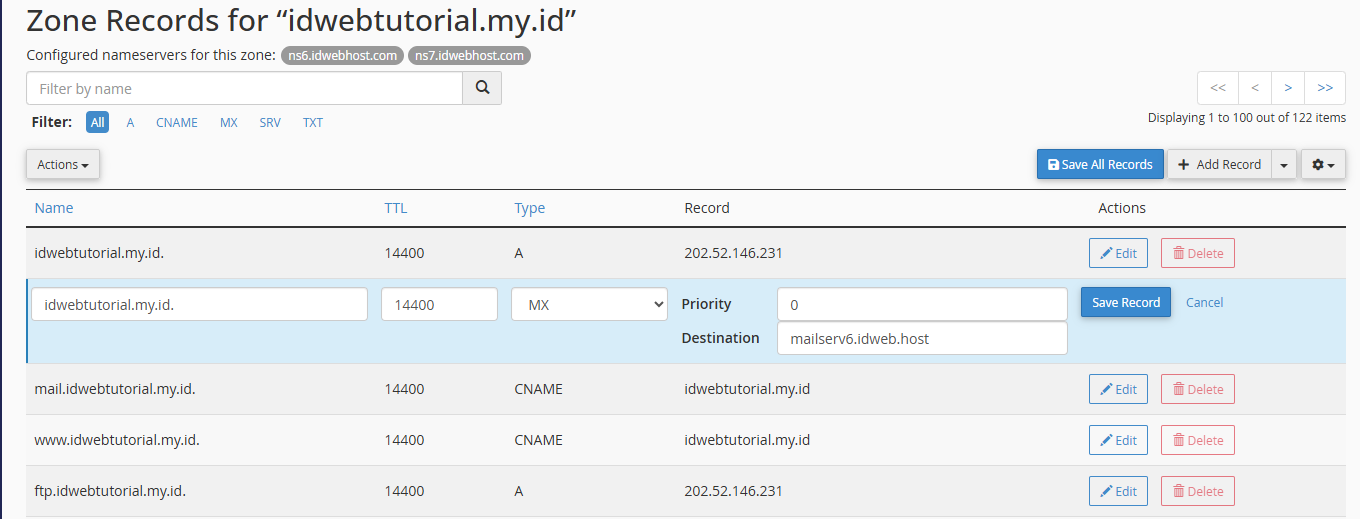This screenshot has height=519, width=1360.
Task: Click the Destination field mailserv6.idweb.host
Action: pyautogui.click(x=922, y=338)
